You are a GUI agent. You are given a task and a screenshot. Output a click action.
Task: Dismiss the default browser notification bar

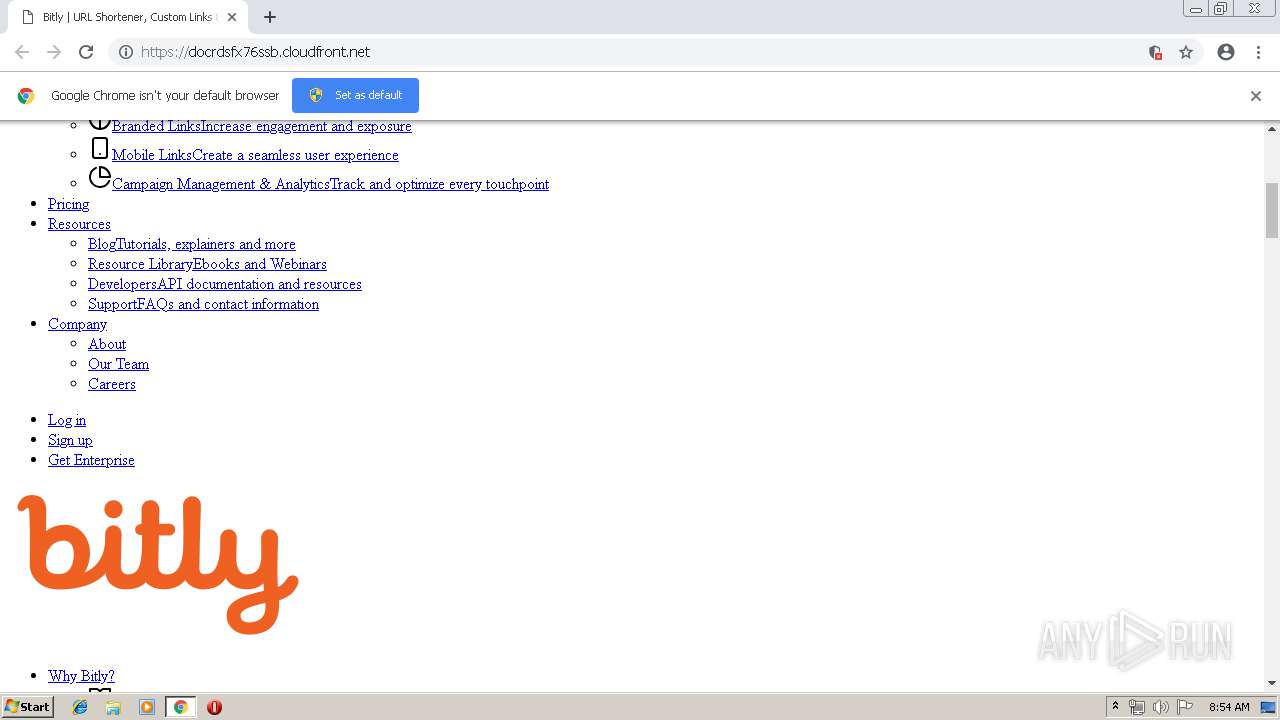[x=1256, y=96]
